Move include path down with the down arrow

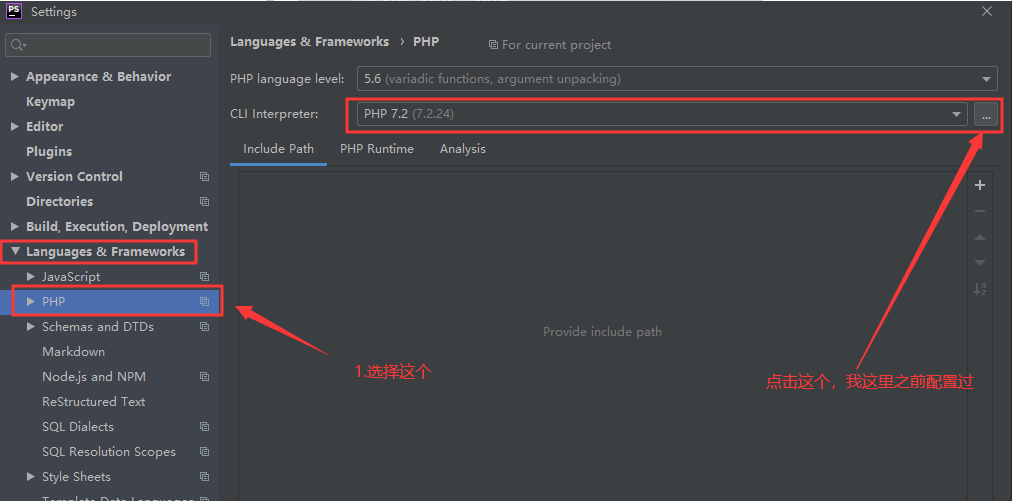[980, 262]
